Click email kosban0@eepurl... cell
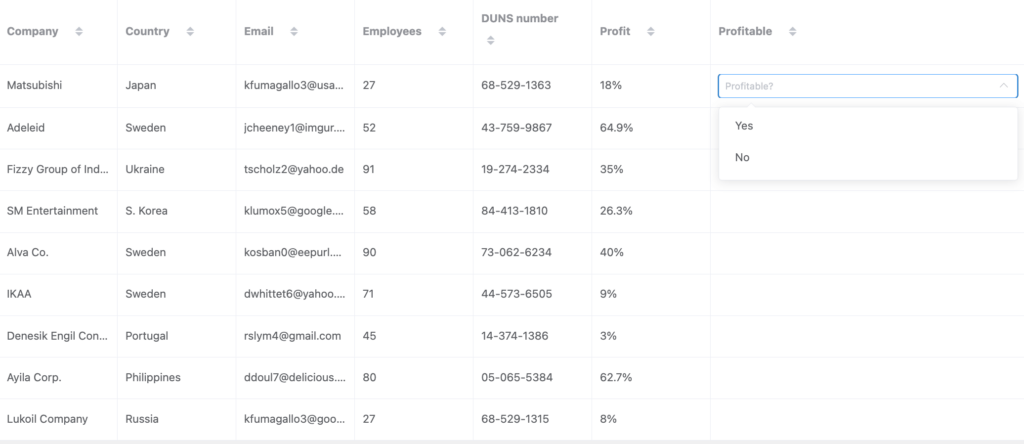 click(x=295, y=253)
